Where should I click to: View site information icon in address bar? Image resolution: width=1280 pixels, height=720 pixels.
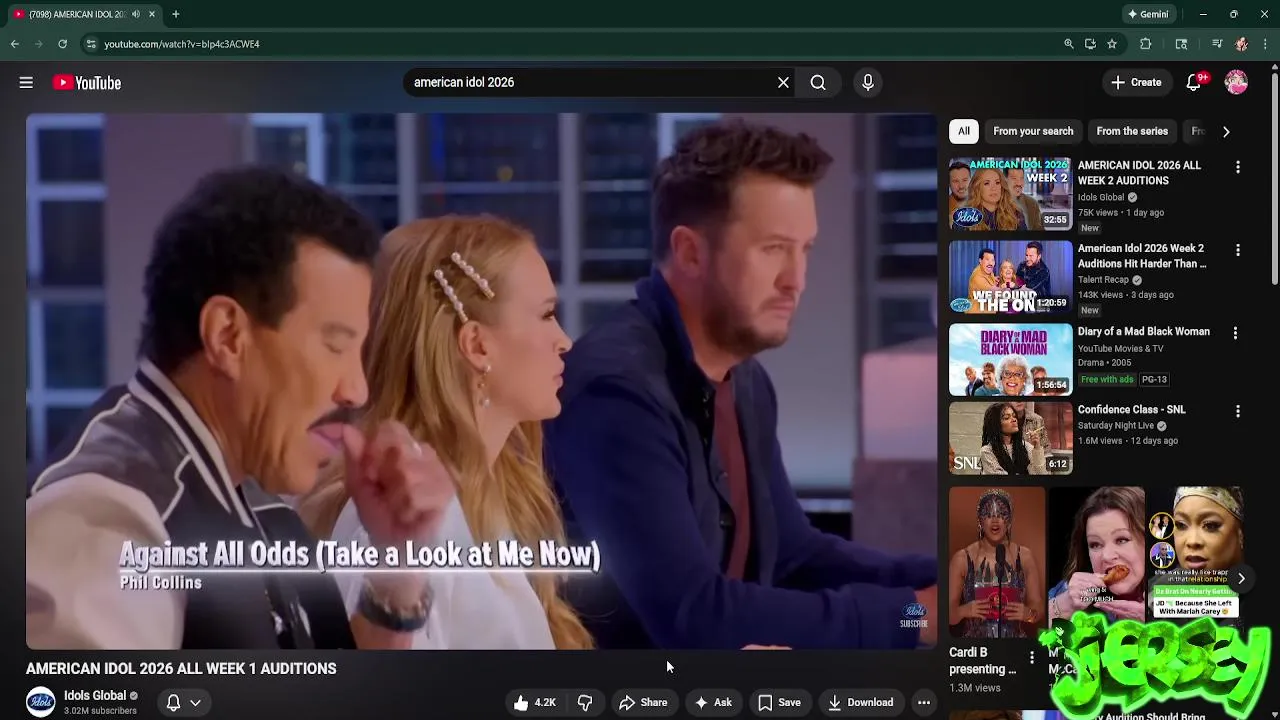coord(91,44)
